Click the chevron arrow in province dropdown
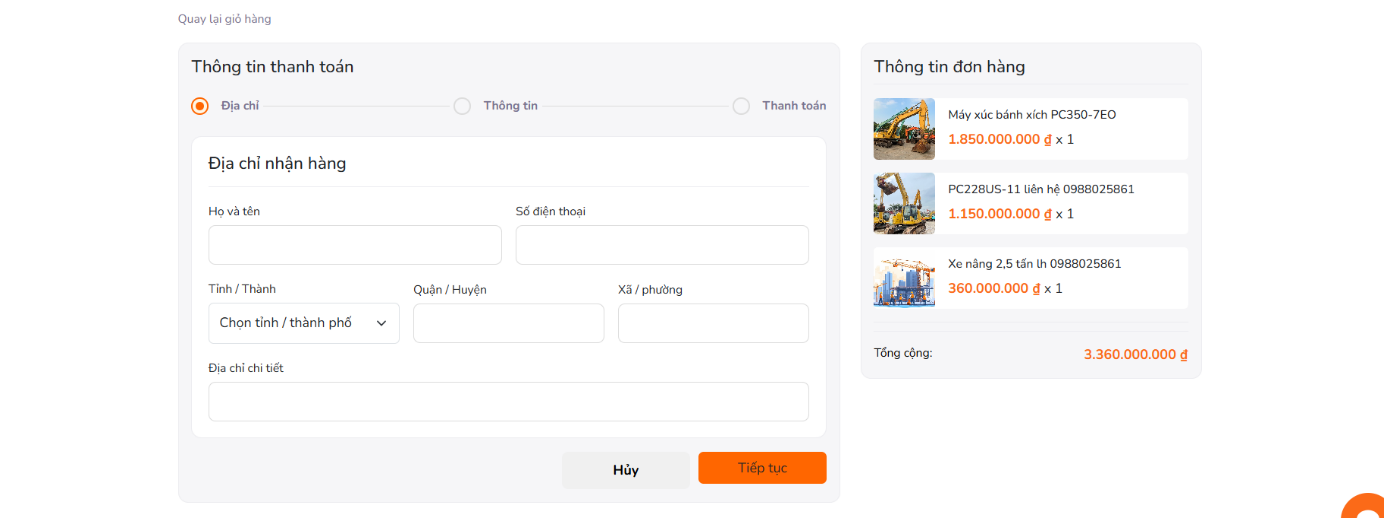 coord(381,323)
